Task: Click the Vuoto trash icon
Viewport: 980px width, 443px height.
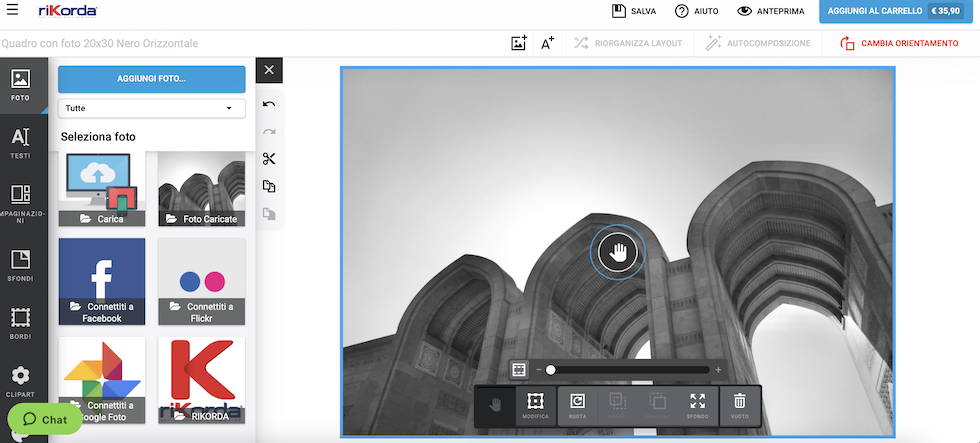Action: pos(740,404)
